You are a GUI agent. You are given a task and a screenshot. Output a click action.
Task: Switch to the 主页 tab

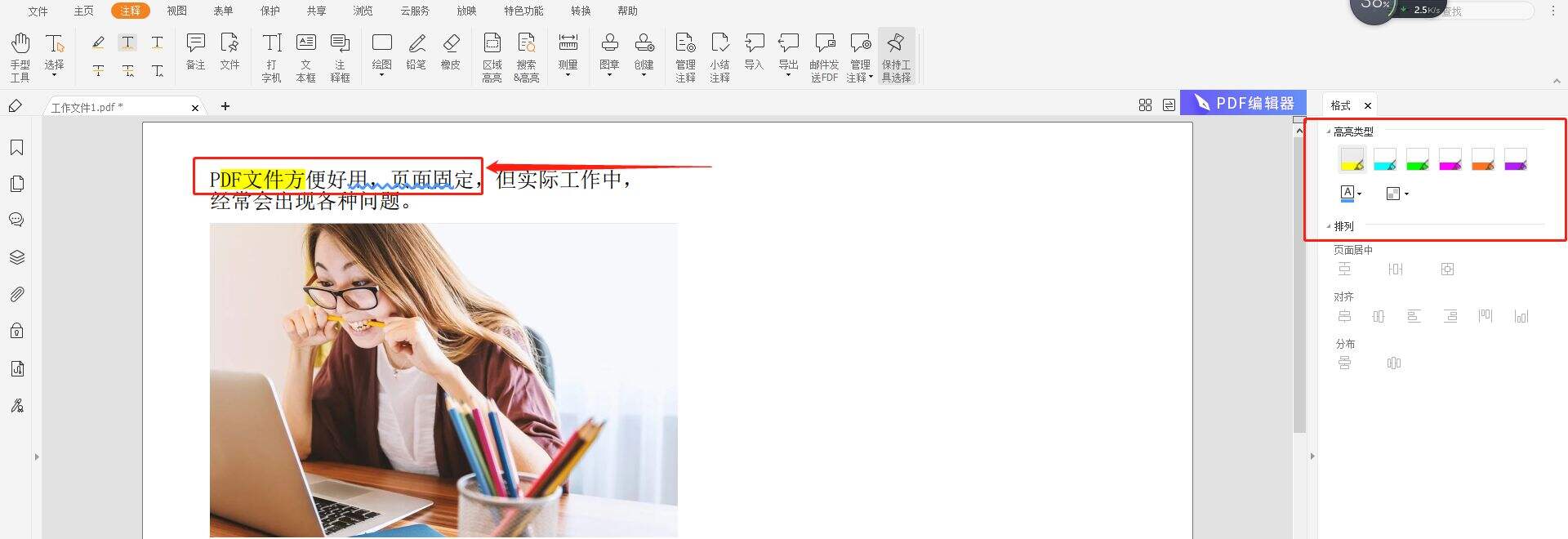tap(84, 11)
